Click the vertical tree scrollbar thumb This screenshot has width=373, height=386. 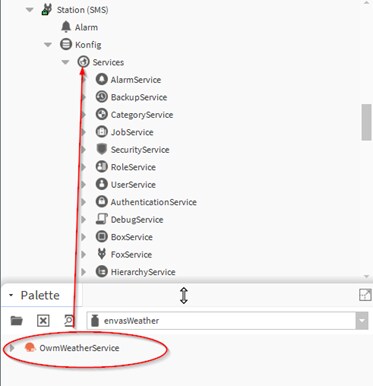(367, 122)
